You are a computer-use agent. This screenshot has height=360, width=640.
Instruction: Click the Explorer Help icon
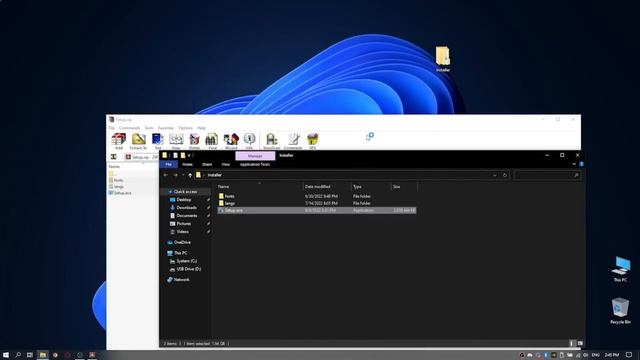click(581, 164)
